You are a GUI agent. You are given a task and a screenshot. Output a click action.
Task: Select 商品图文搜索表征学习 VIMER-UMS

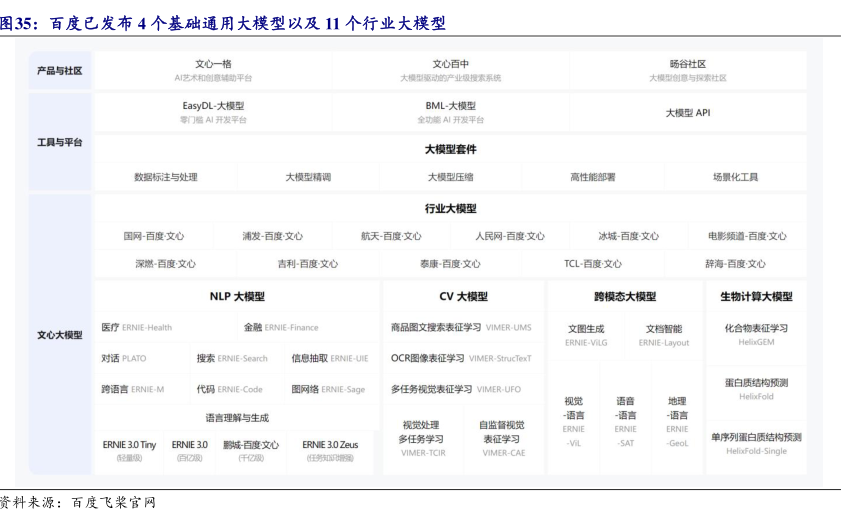[x=461, y=327]
